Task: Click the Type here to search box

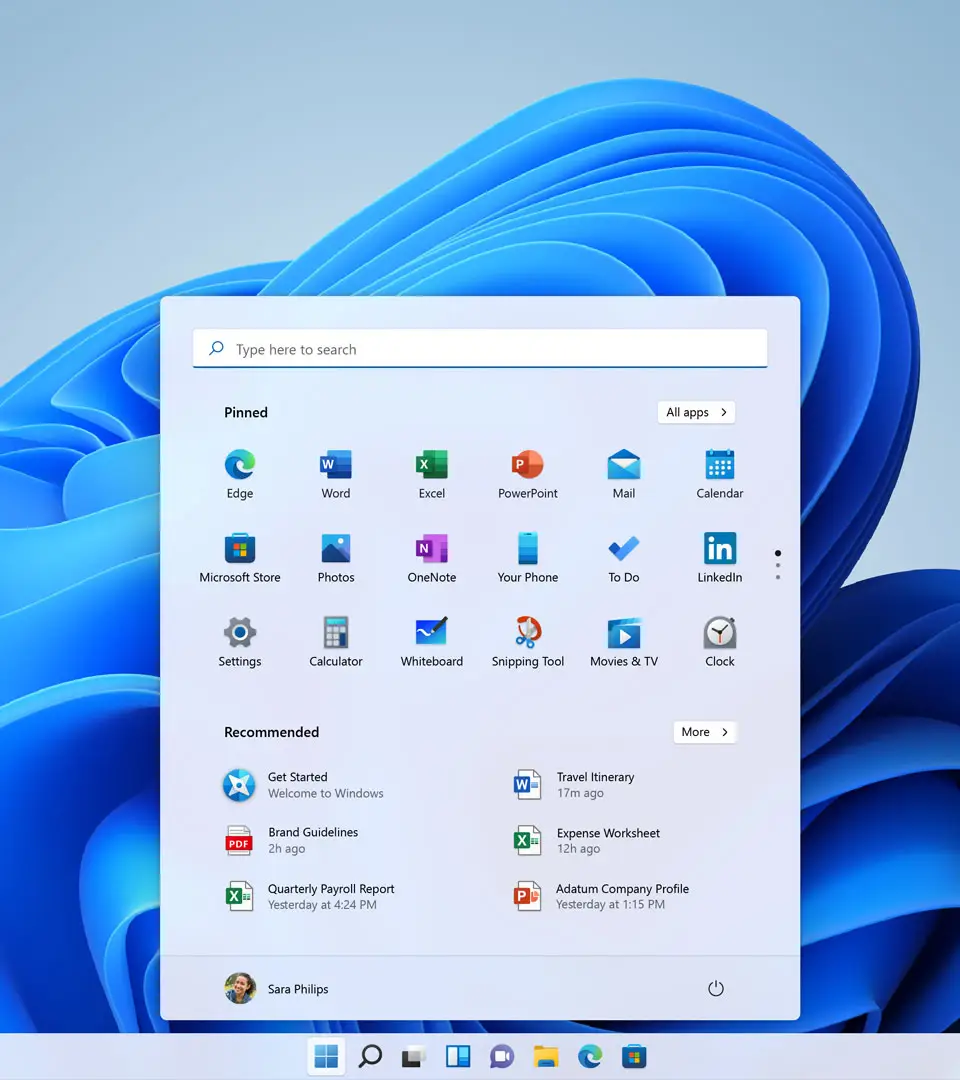Action: click(x=480, y=349)
